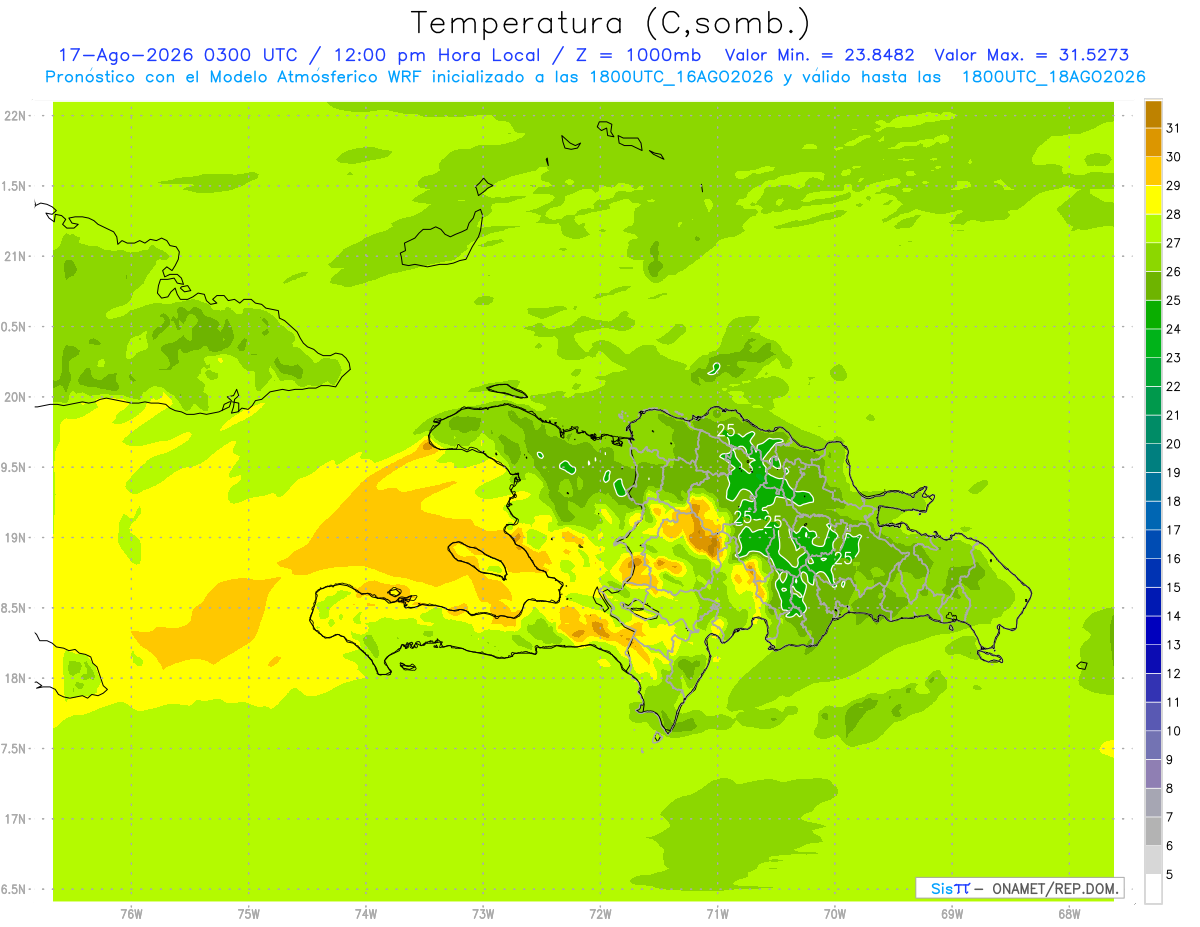Pick the legend swatch between 19 and 20
1200x927 pixels.
[1153, 458]
